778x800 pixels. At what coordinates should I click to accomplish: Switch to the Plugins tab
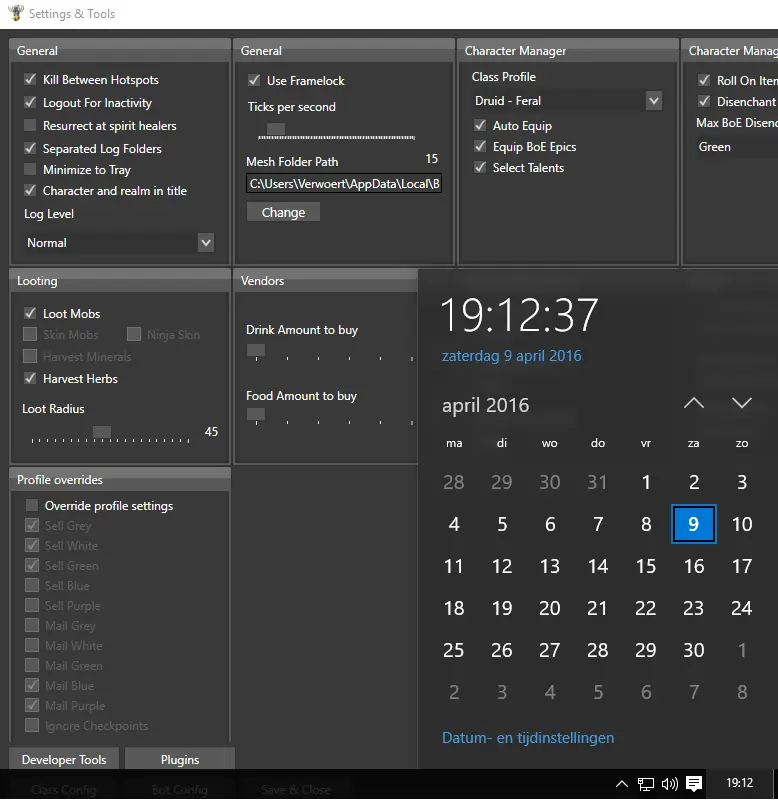click(180, 760)
